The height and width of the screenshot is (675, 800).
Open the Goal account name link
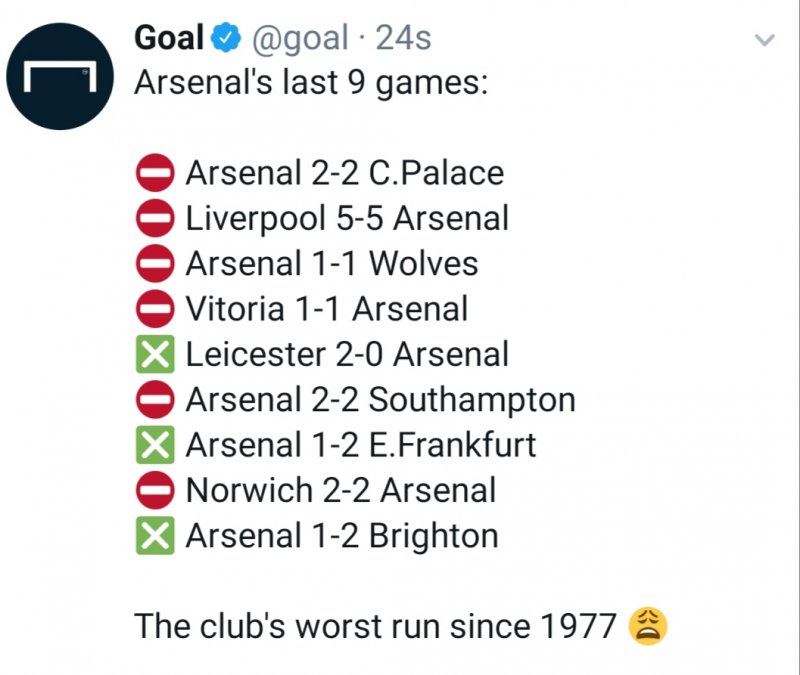pos(169,38)
